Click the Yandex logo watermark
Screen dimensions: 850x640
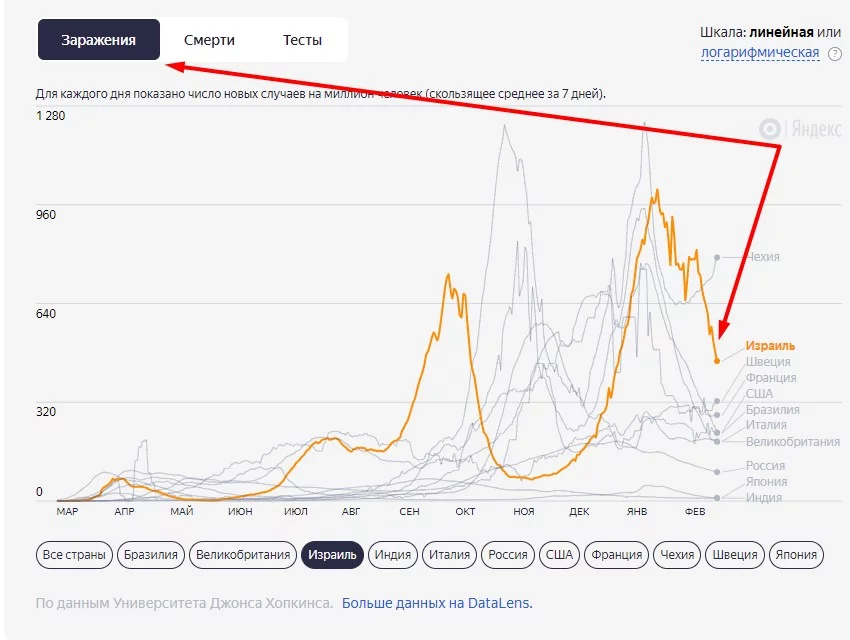[800, 129]
